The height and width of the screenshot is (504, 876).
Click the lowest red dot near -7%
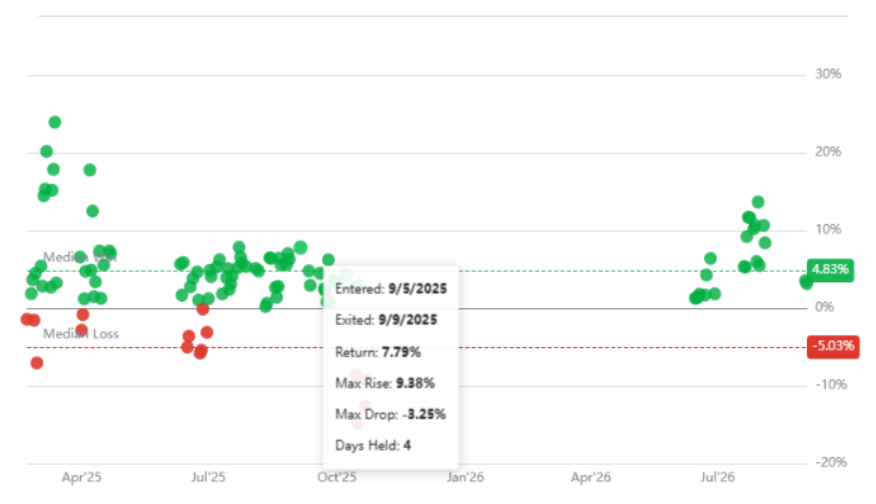pos(37,363)
